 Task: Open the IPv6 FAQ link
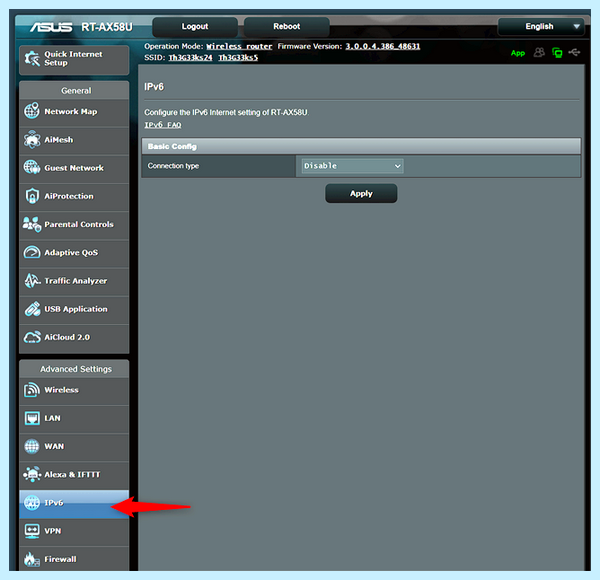click(x=163, y=125)
